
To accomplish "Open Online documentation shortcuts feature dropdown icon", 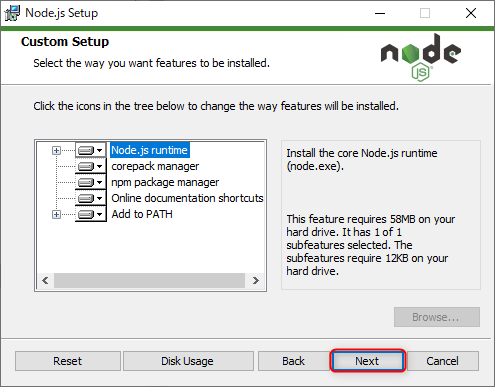I will click(x=91, y=198).
